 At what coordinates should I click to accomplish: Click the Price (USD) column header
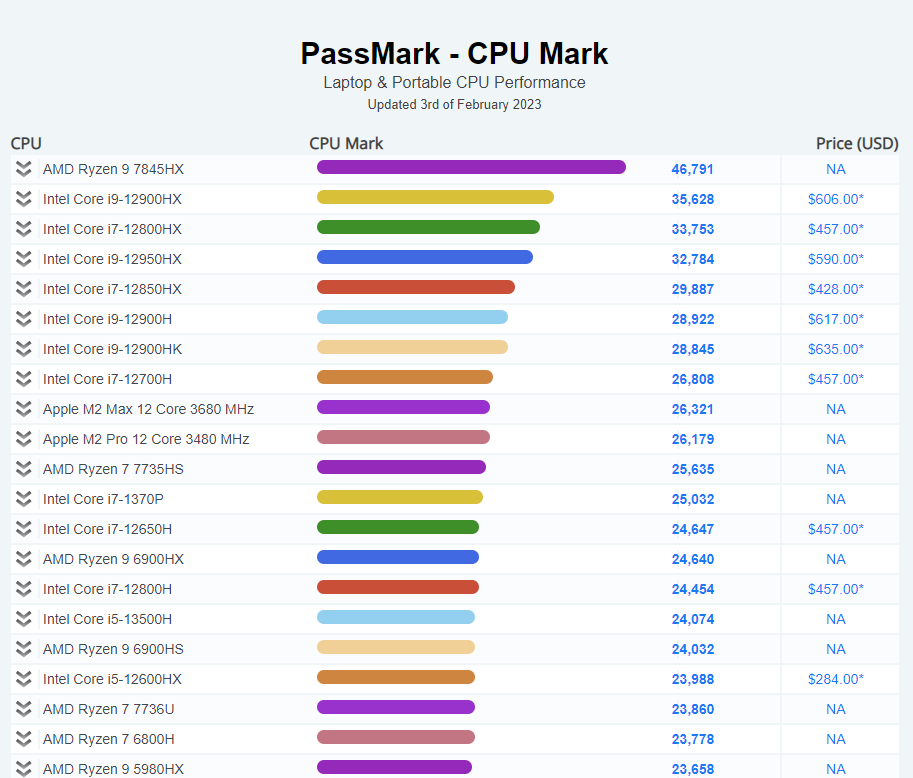coord(857,143)
